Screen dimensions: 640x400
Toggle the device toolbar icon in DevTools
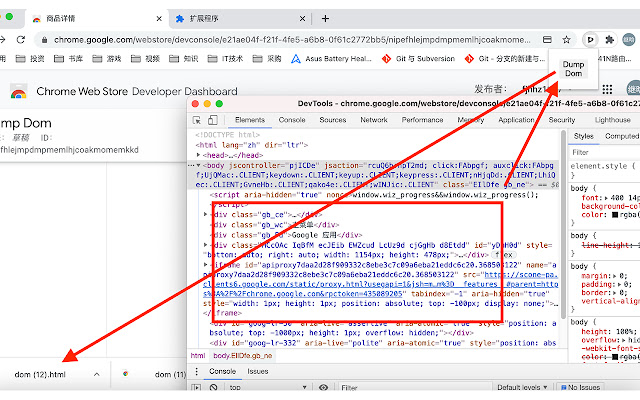[x=213, y=120]
